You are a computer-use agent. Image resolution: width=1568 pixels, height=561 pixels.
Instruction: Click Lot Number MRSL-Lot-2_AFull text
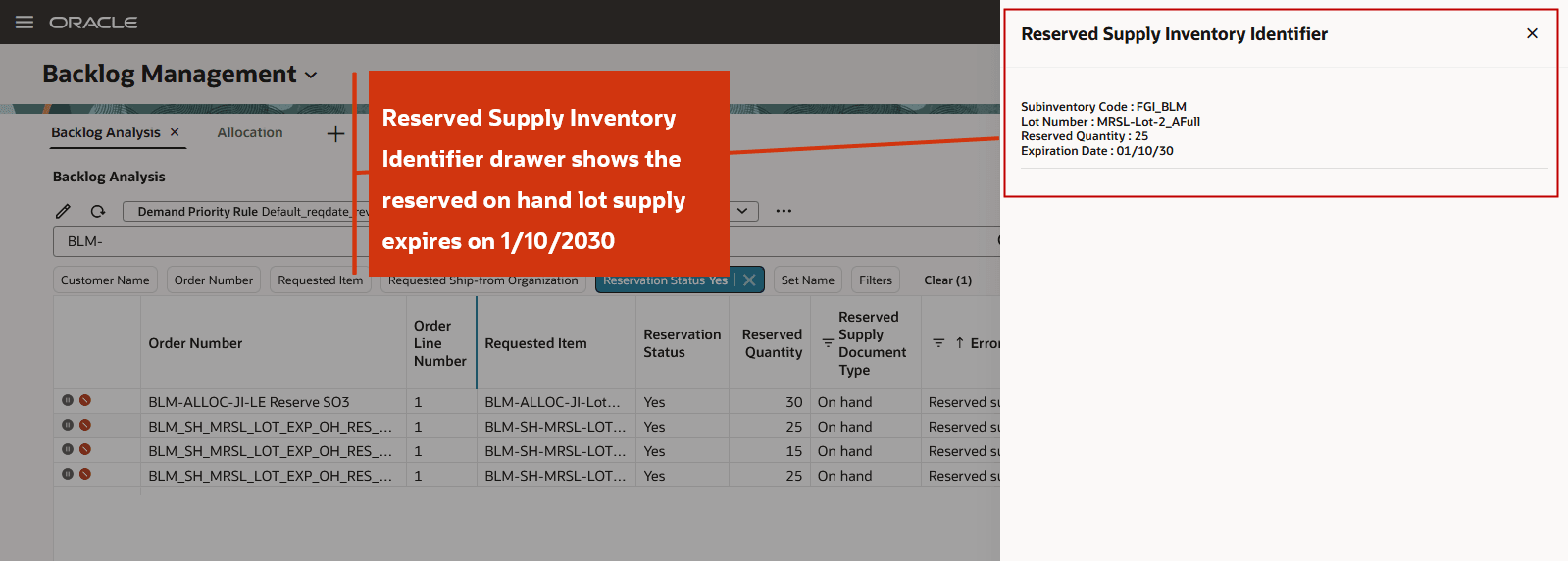click(1110, 122)
